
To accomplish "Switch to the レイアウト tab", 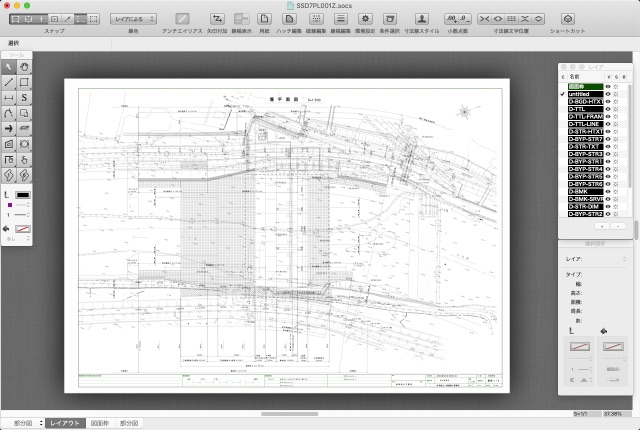I will click(66, 423).
